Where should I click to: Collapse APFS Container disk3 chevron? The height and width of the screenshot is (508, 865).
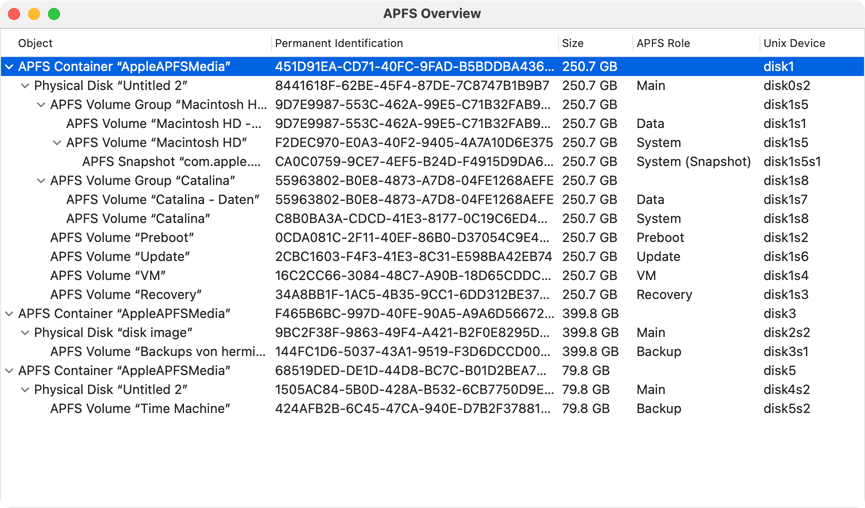[x=9, y=314]
